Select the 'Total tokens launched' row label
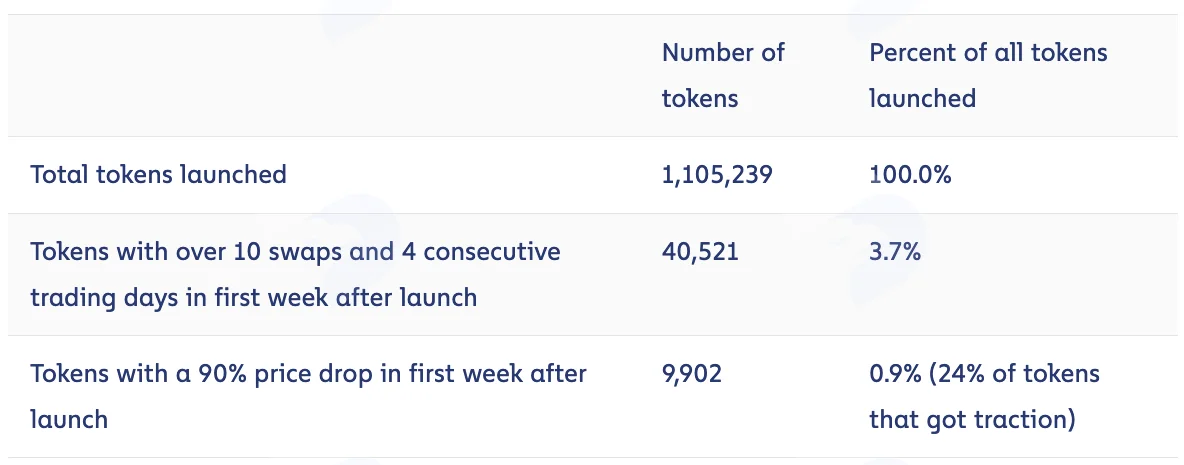The image size is (1184, 465). click(x=159, y=174)
